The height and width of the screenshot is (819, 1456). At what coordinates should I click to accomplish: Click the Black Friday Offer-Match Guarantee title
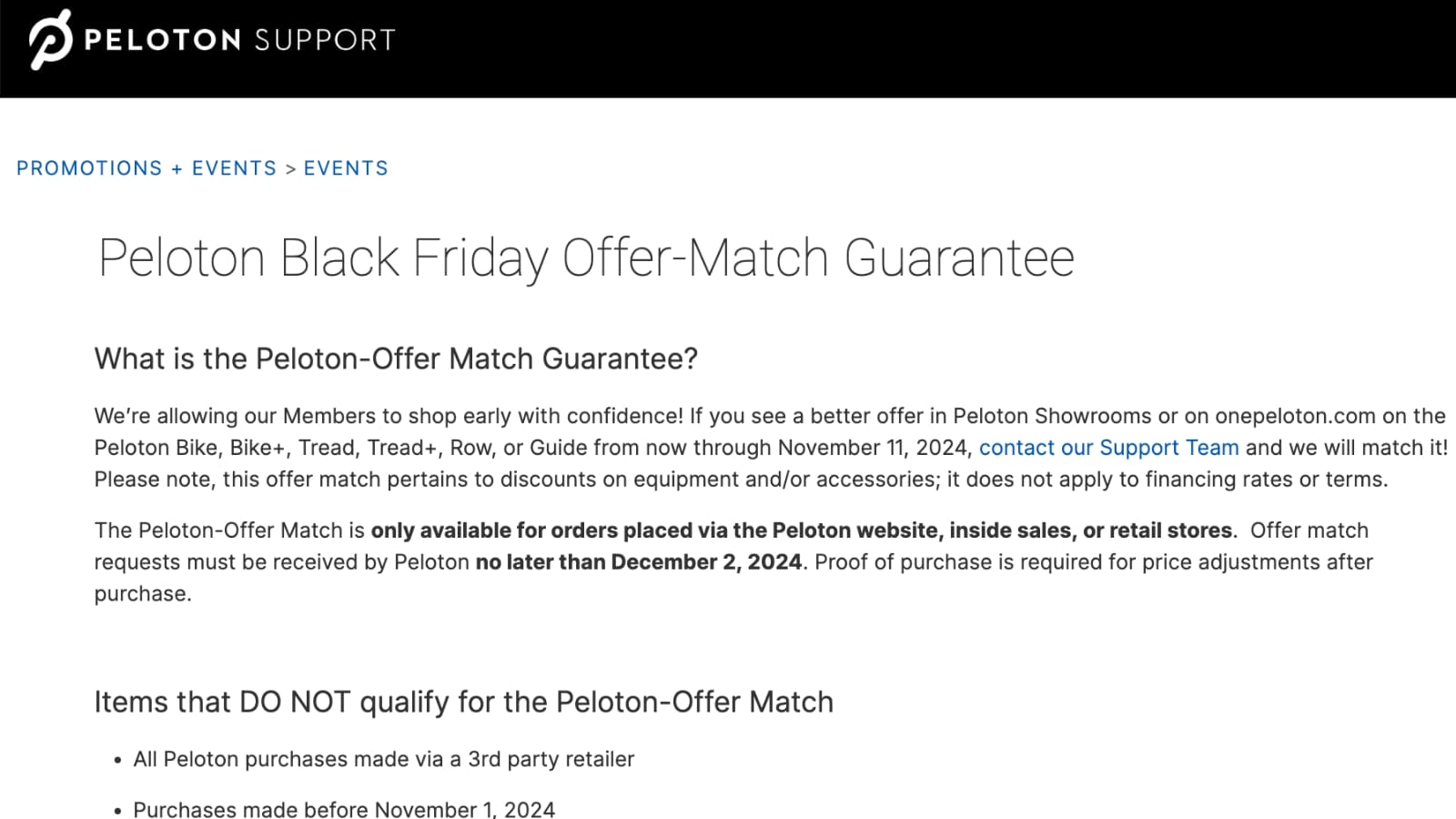point(586,258)
